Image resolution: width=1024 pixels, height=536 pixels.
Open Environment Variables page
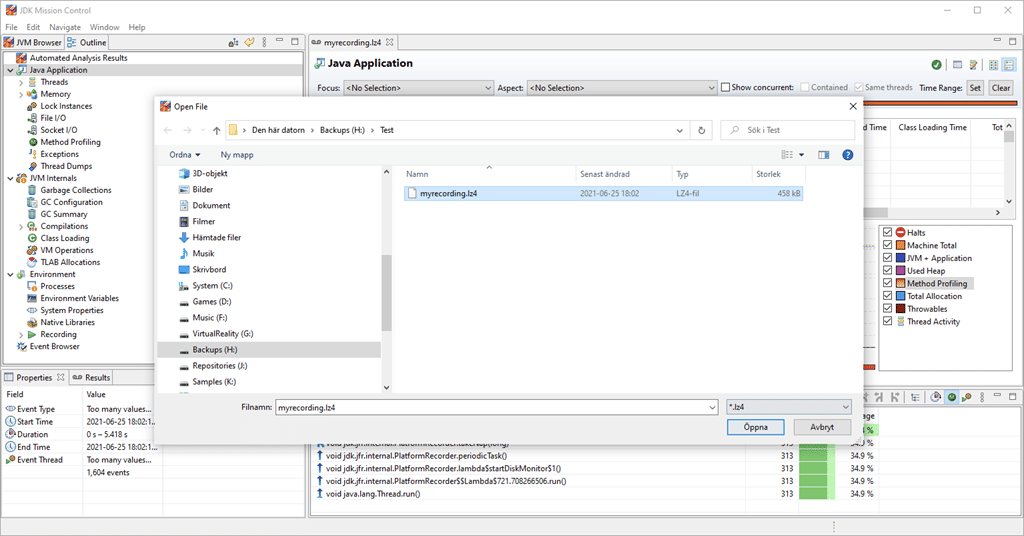pos(80,298)
